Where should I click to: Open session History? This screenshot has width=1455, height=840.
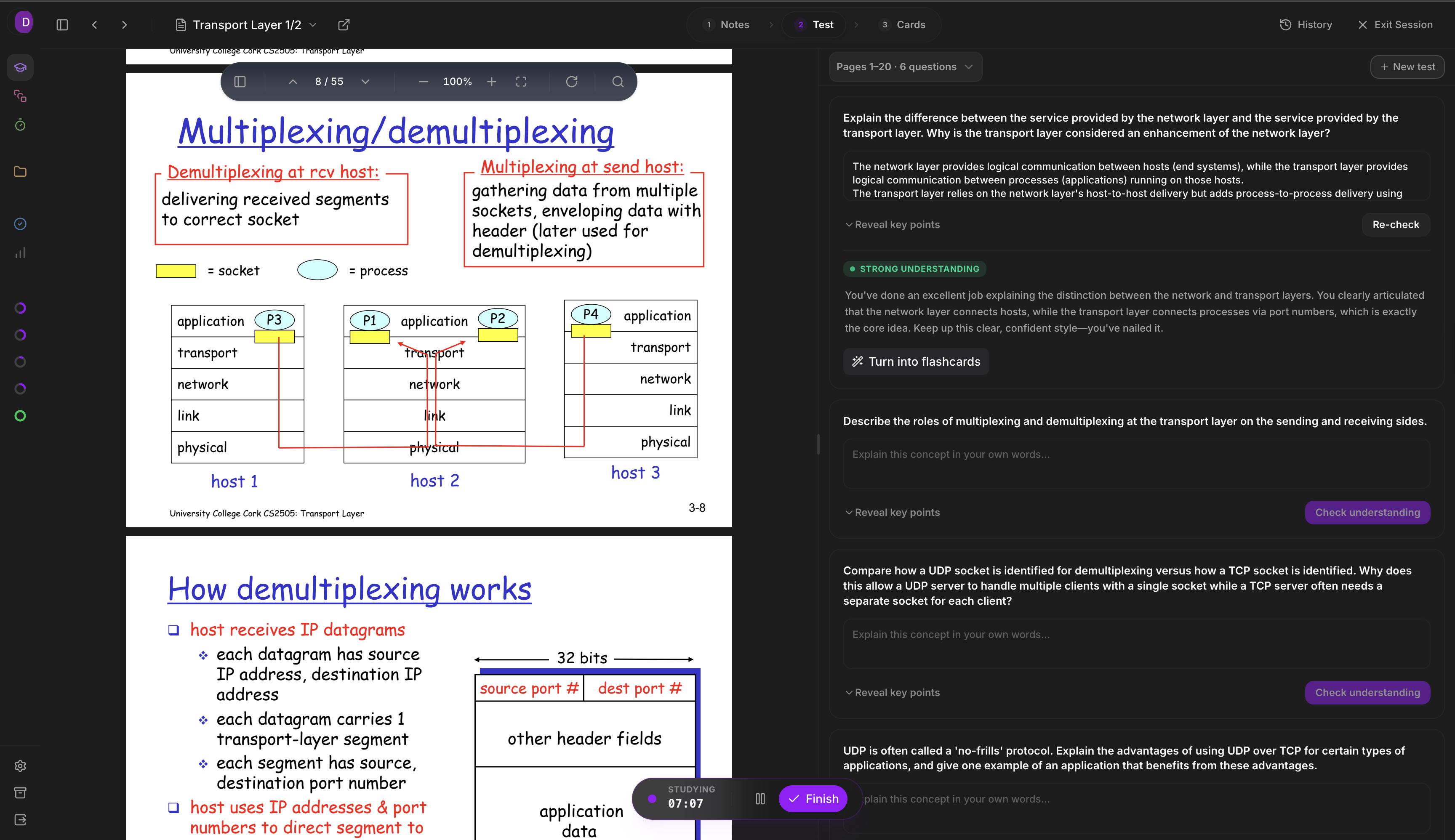coord(1306,25)
